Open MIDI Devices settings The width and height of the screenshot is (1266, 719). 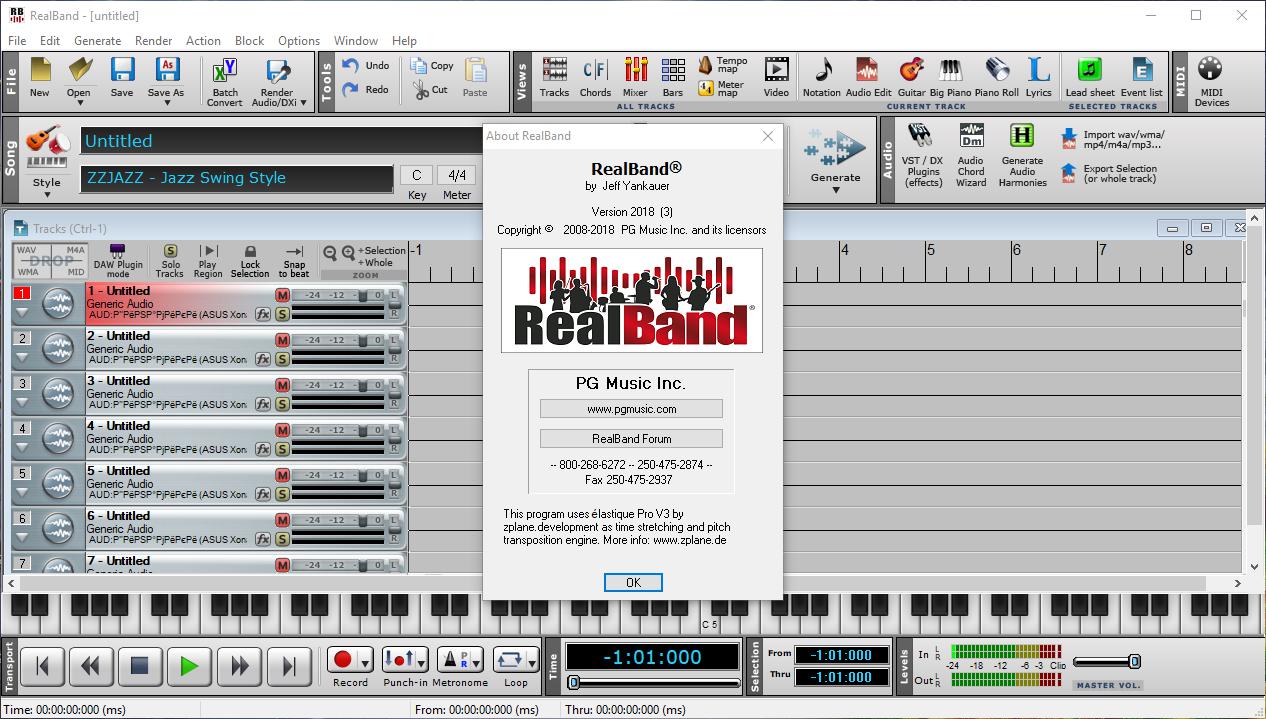pyautogui.click(x=1211, y=69)
